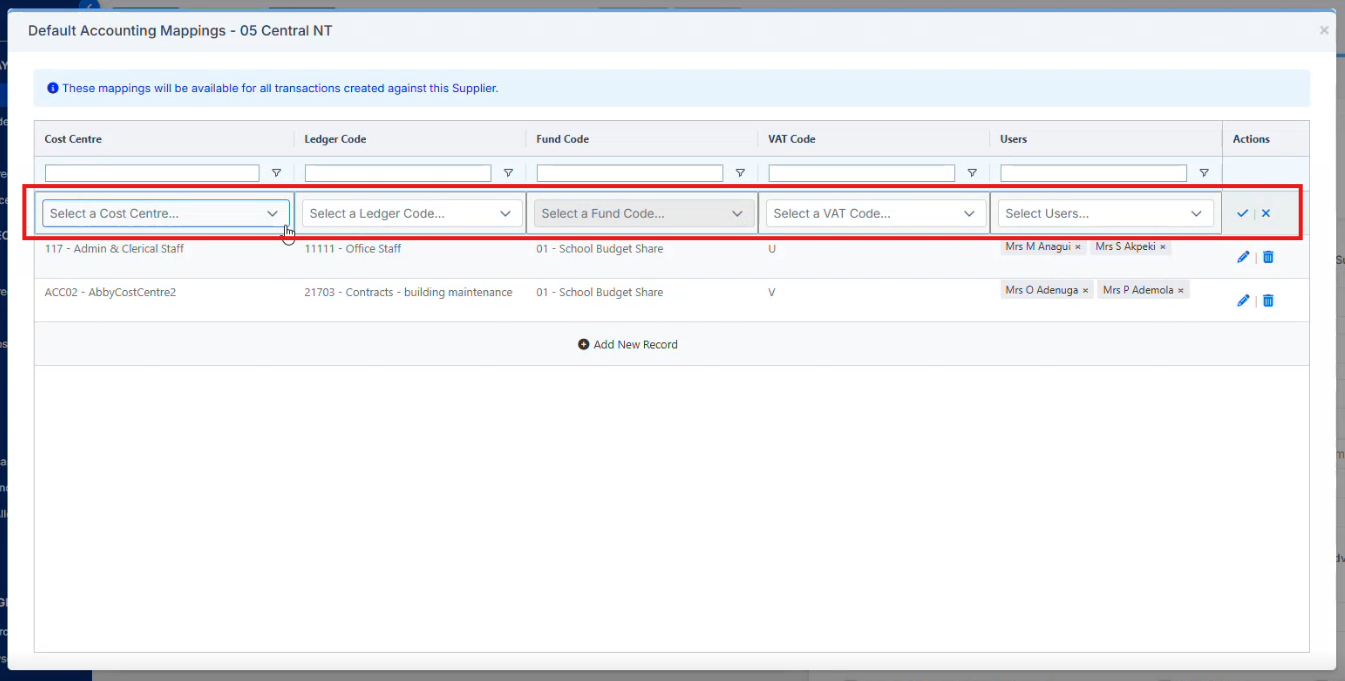
Task: Click Add New Record
Action: click(x=628, y=344)
